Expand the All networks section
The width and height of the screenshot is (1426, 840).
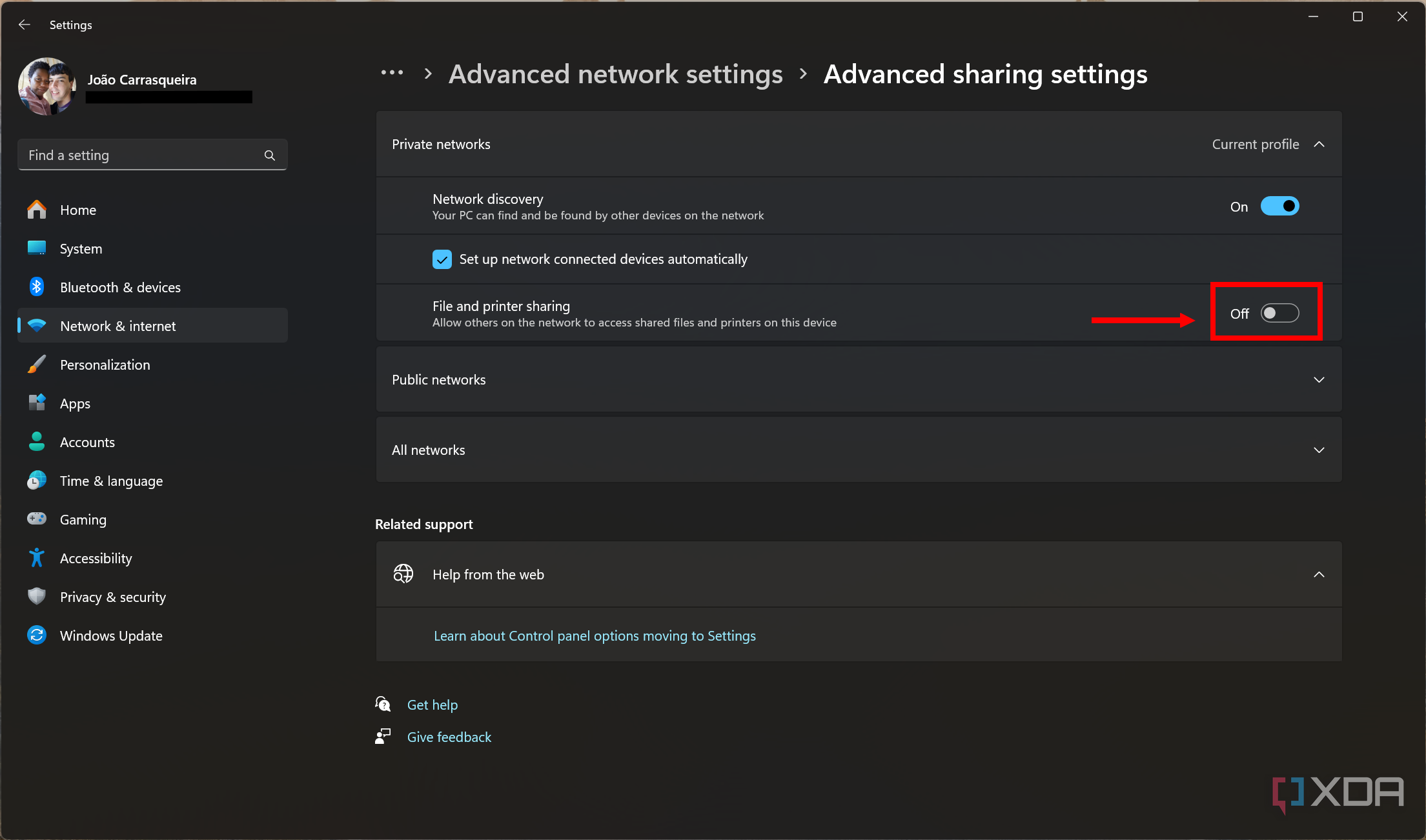pos(859,450)
